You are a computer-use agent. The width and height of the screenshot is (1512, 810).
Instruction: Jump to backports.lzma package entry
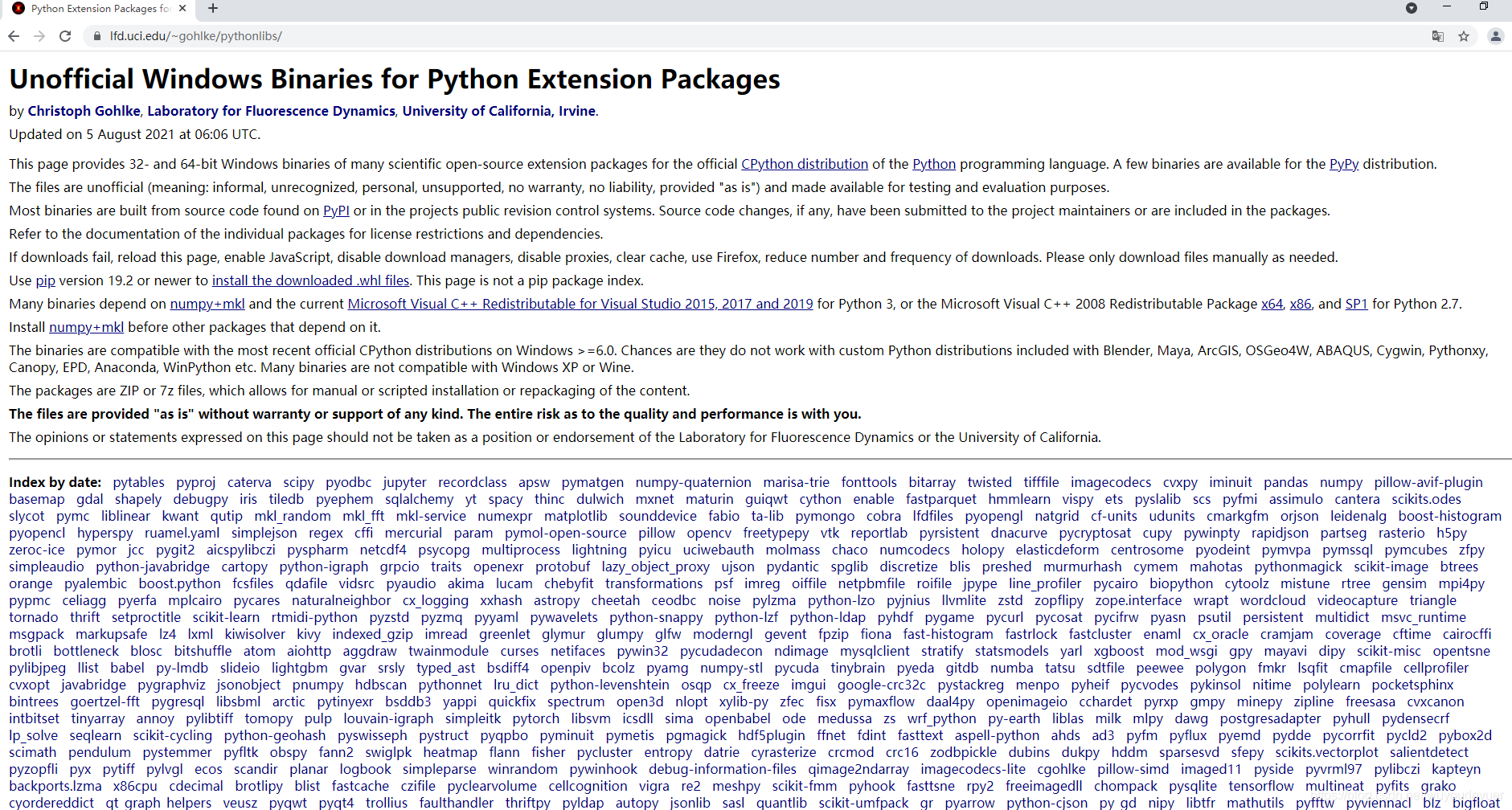tap(55, 786)
